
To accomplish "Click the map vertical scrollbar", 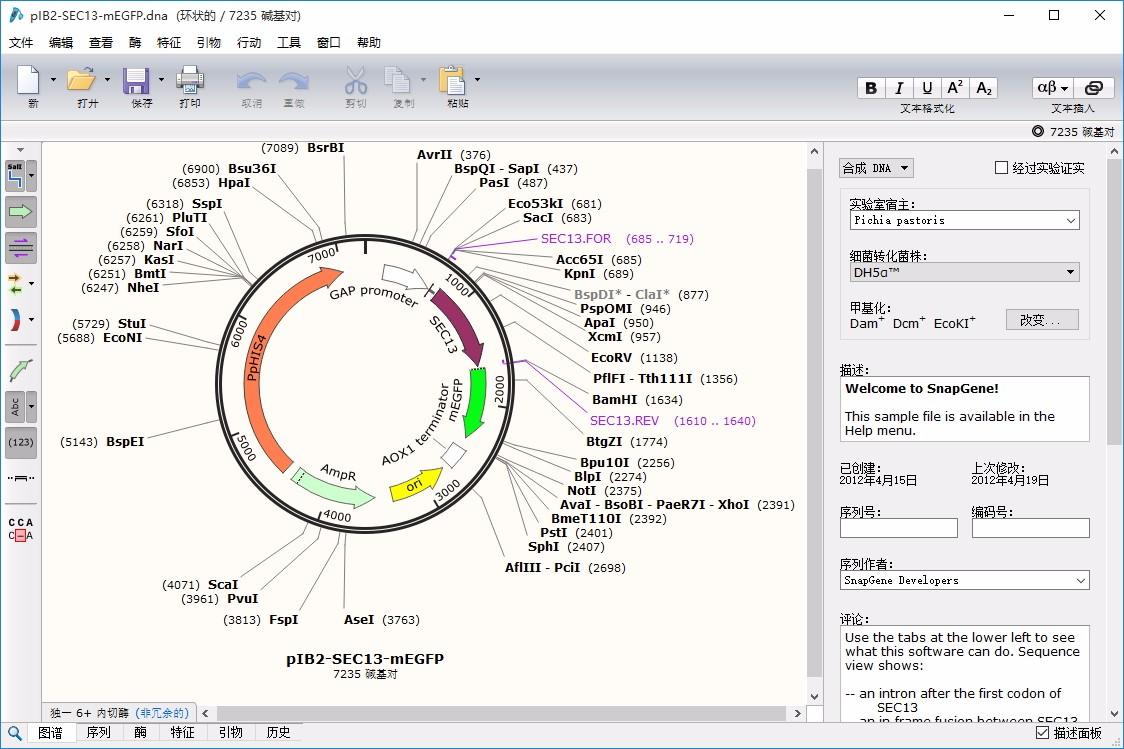I will (x=814, y=423).
